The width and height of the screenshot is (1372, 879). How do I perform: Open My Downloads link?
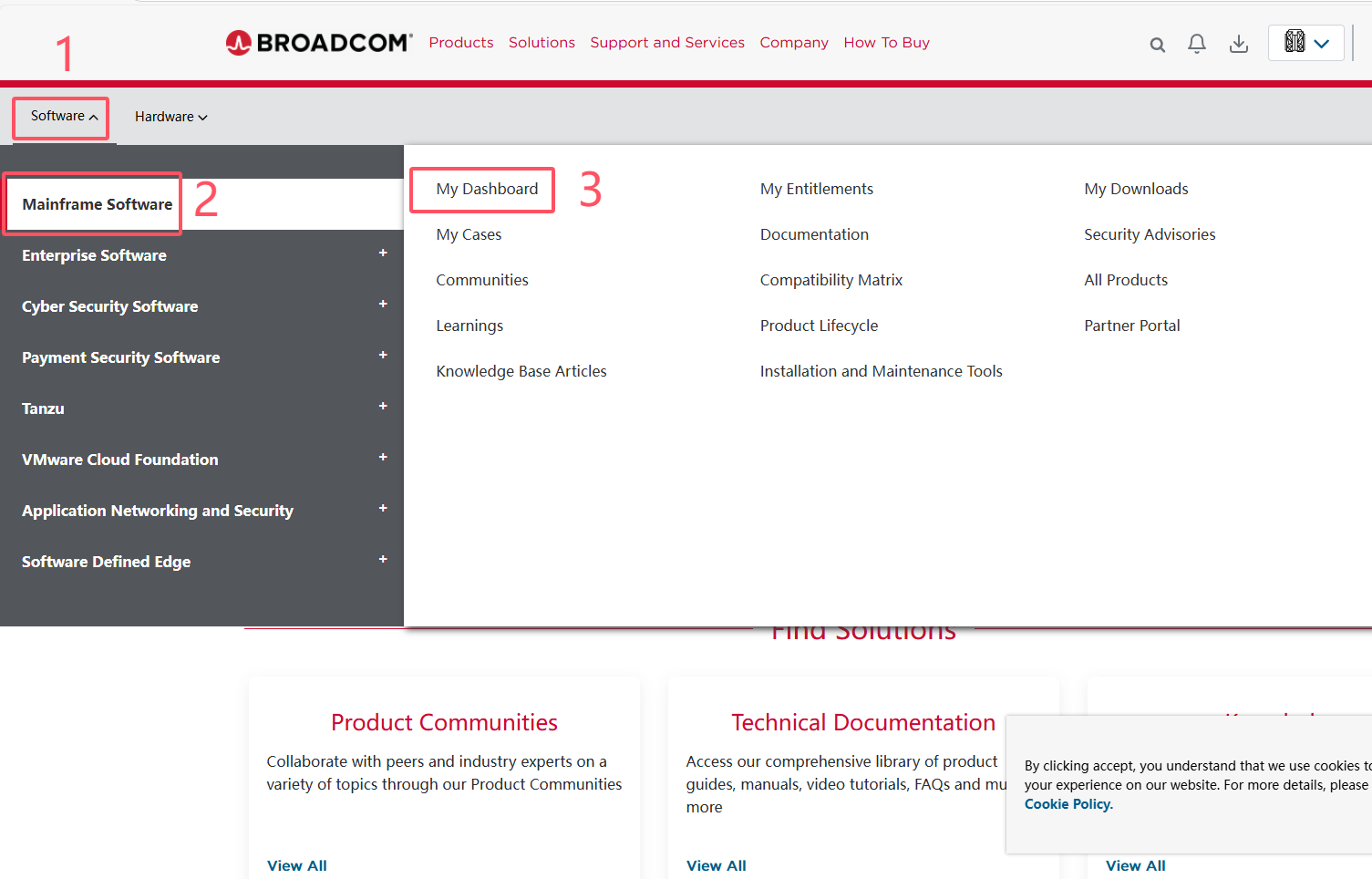pos(1136,189)
